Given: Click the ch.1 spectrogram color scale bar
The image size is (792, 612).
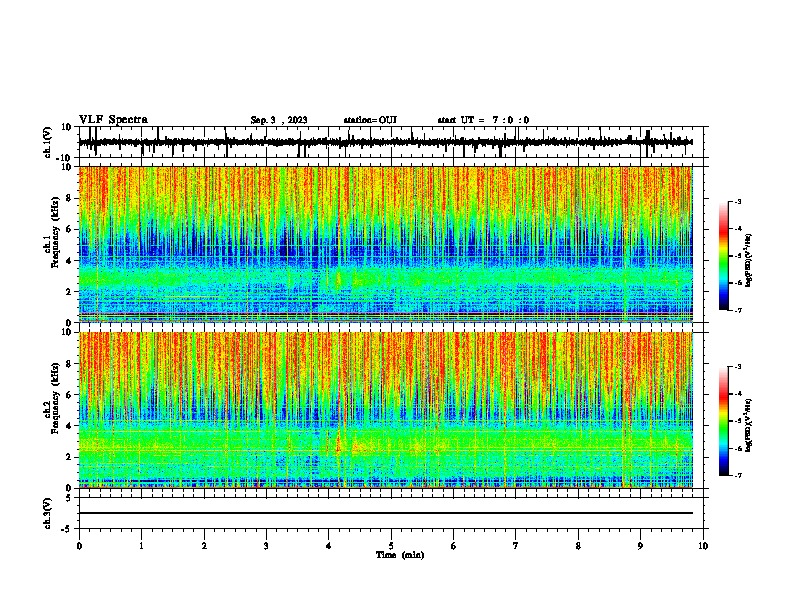Looking at the screenshot, I should point(723,256).
